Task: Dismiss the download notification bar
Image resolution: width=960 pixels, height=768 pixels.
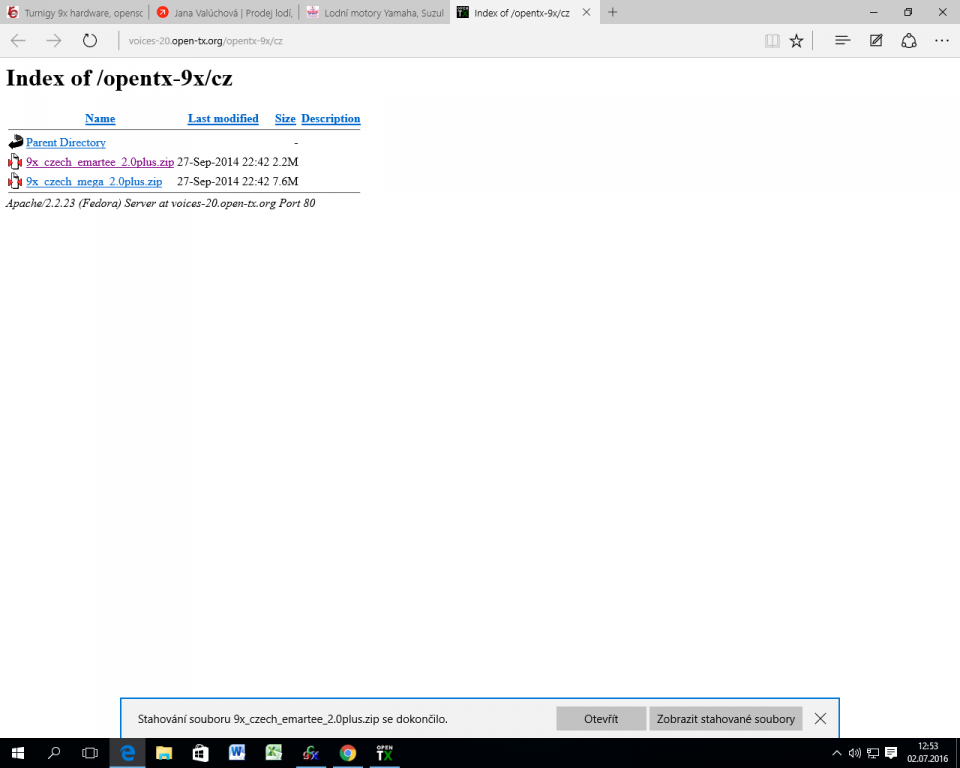Action: 820,719
